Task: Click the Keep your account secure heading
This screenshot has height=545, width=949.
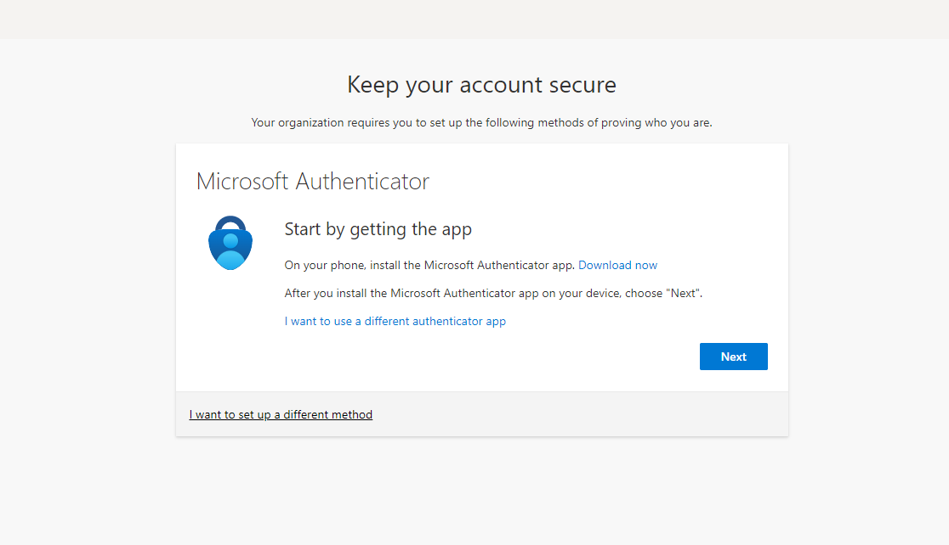Action: point(482,85)
